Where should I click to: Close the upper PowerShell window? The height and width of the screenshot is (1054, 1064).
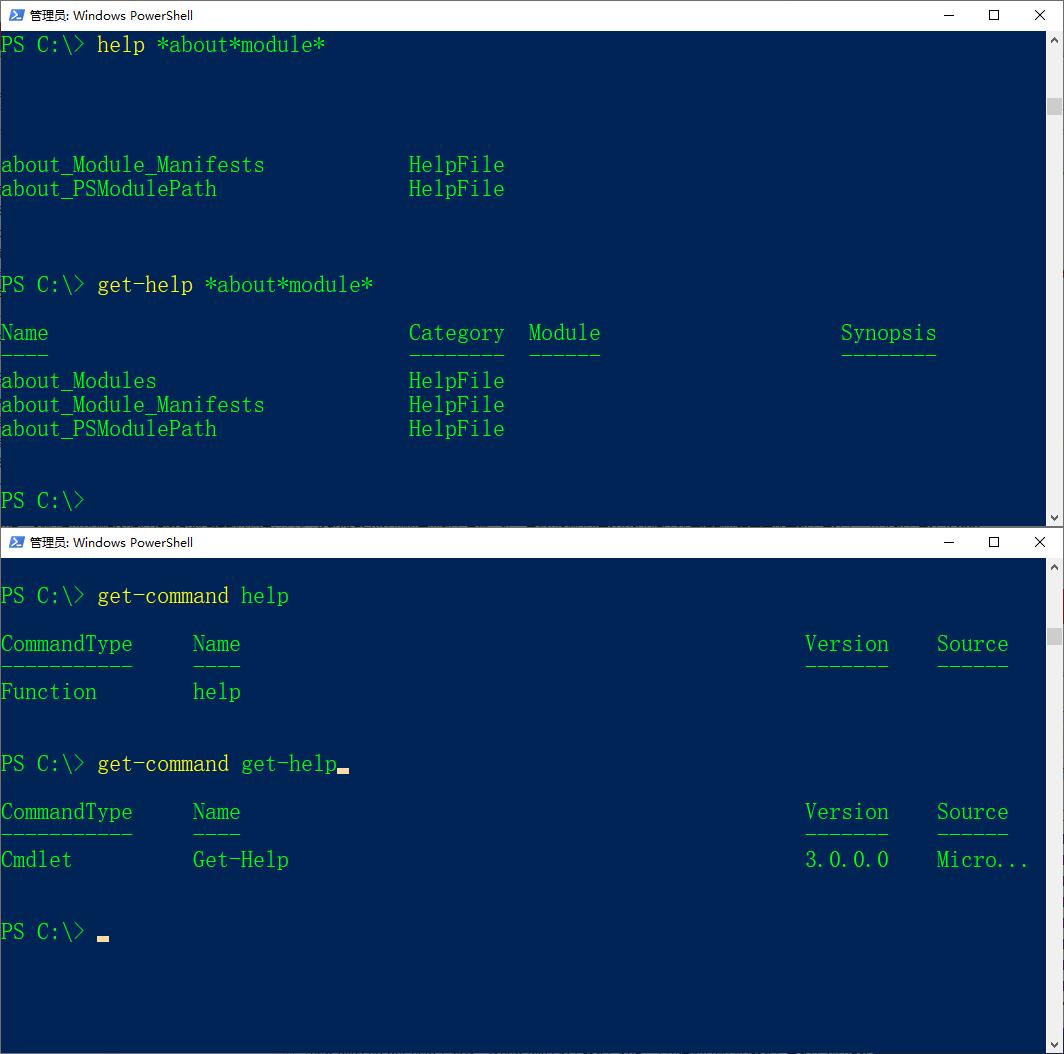(1040, 15)
